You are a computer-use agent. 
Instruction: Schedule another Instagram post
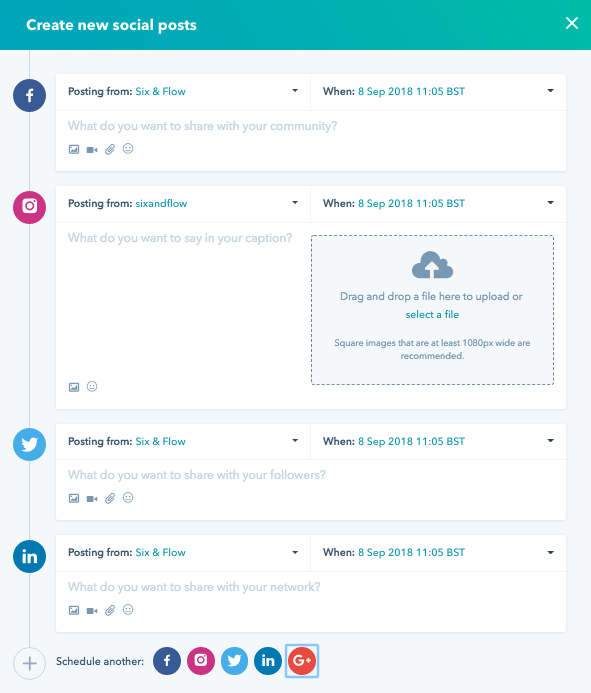point(201,661)
